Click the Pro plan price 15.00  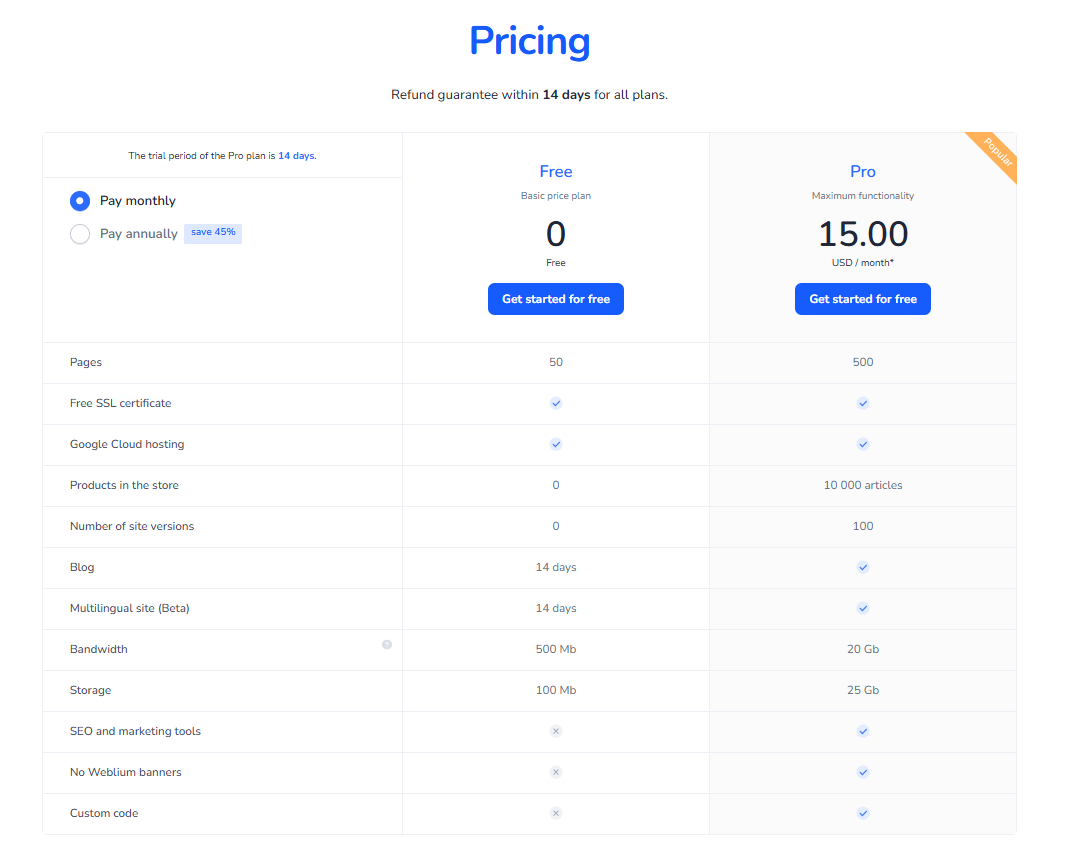click(862, 234)
